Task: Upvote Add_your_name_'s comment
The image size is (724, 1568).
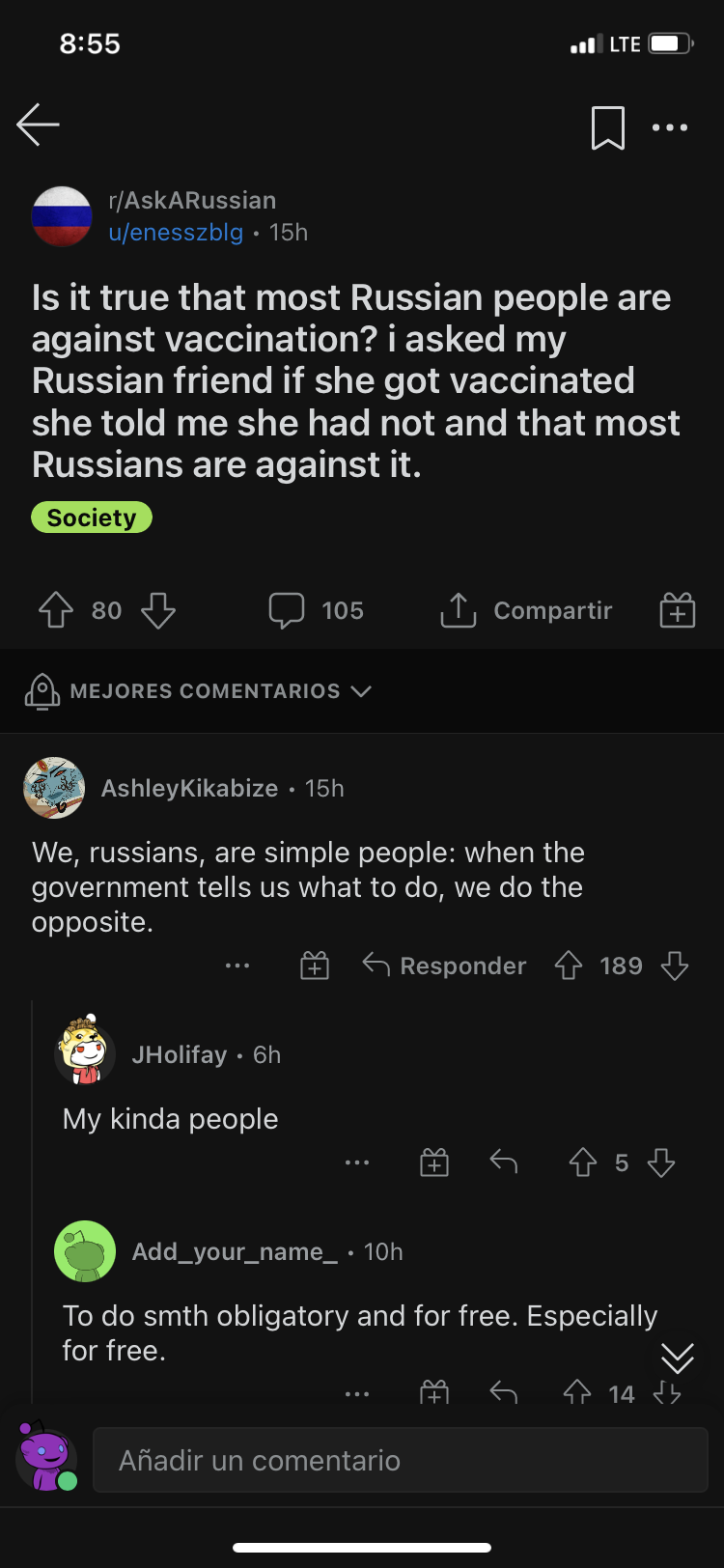Action: coord(576,1392)
